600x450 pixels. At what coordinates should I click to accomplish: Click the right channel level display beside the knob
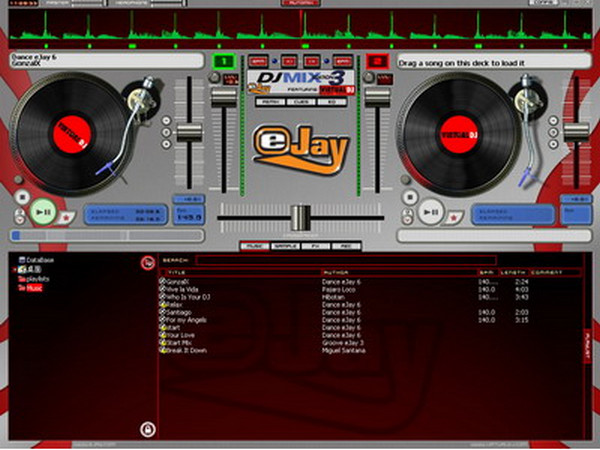coord(385,79)
